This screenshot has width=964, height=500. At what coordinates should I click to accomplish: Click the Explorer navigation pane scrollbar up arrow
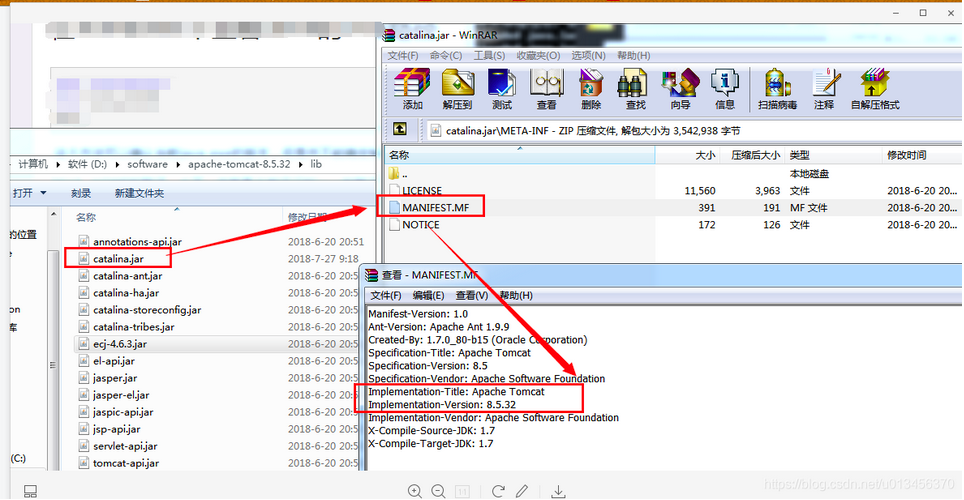pos(53,215)
